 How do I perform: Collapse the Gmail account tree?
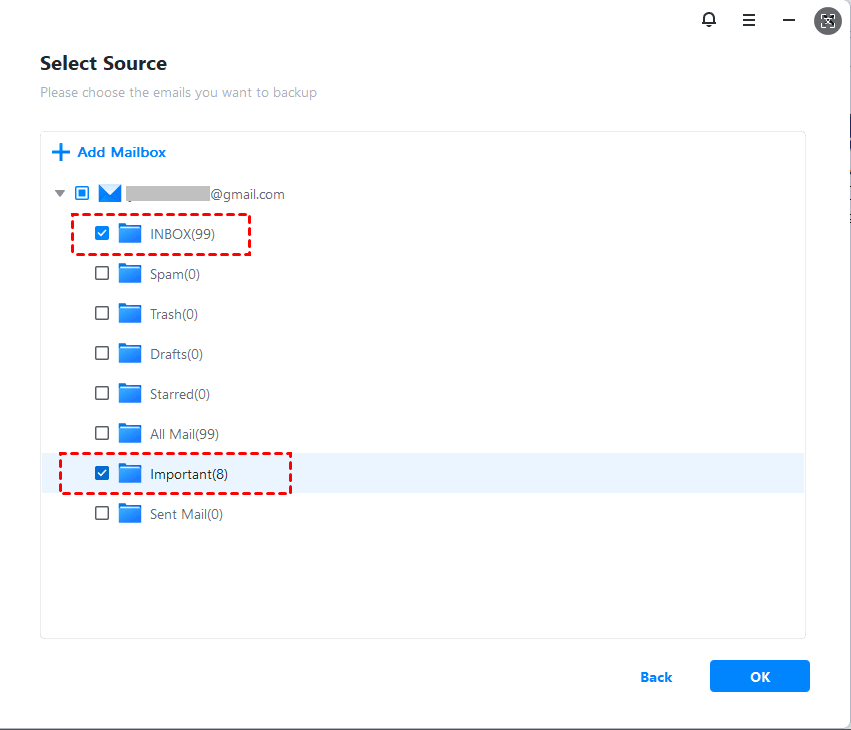(60, 194)
